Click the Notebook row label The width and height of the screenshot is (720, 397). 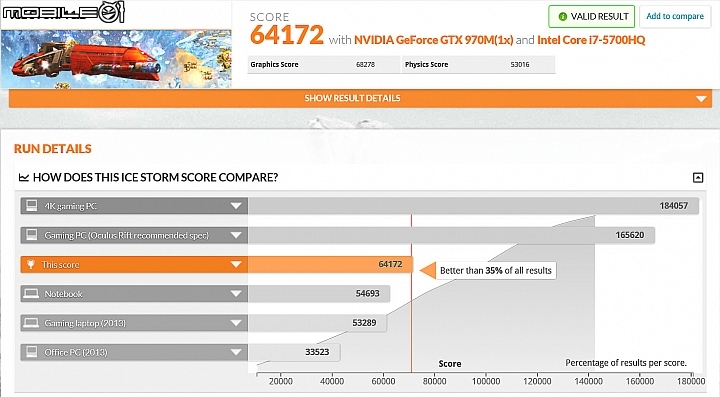(x=63, y=294)
